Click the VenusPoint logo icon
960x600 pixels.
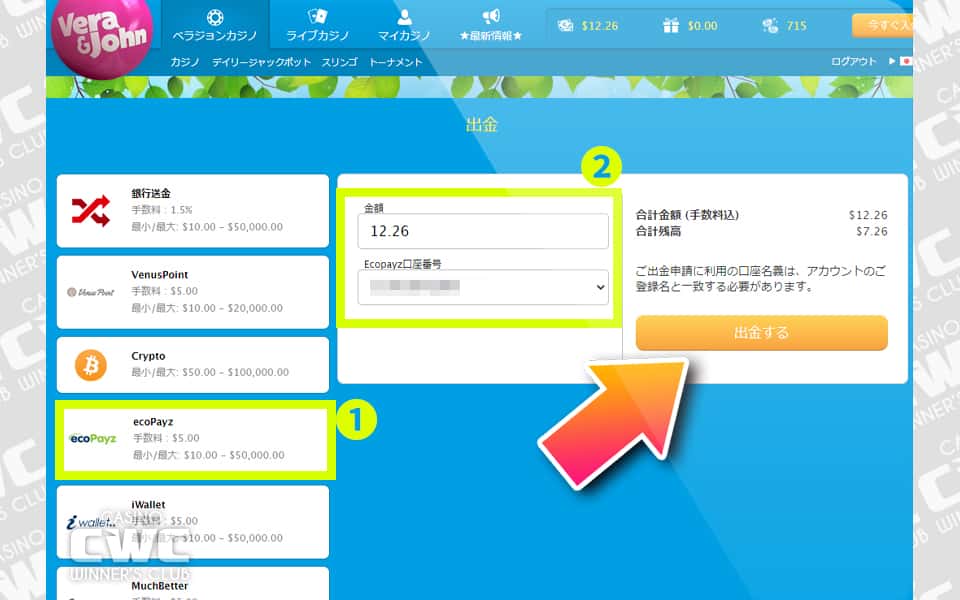[91, 292]
